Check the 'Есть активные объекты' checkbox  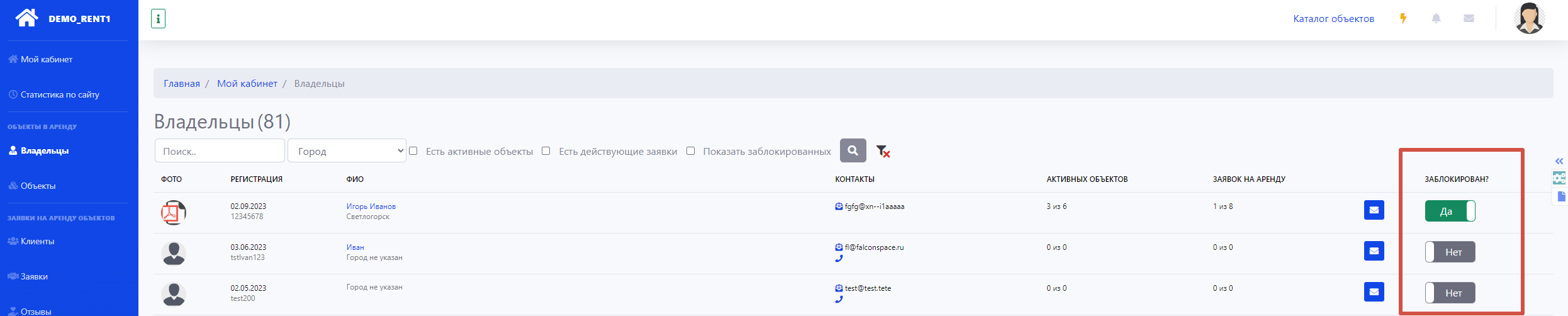(x=413, y=151)
